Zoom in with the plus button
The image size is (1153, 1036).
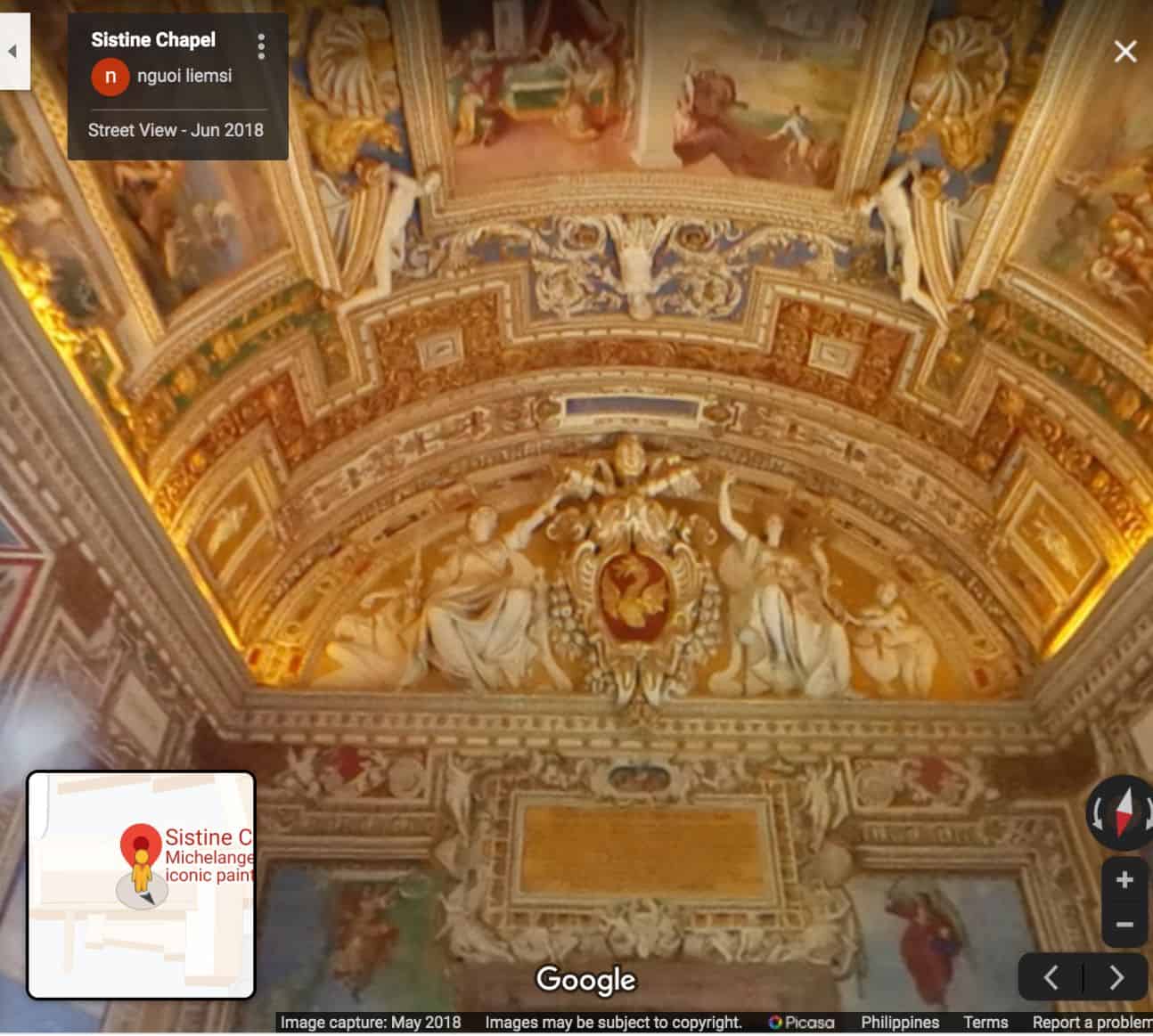point(1124,880)
